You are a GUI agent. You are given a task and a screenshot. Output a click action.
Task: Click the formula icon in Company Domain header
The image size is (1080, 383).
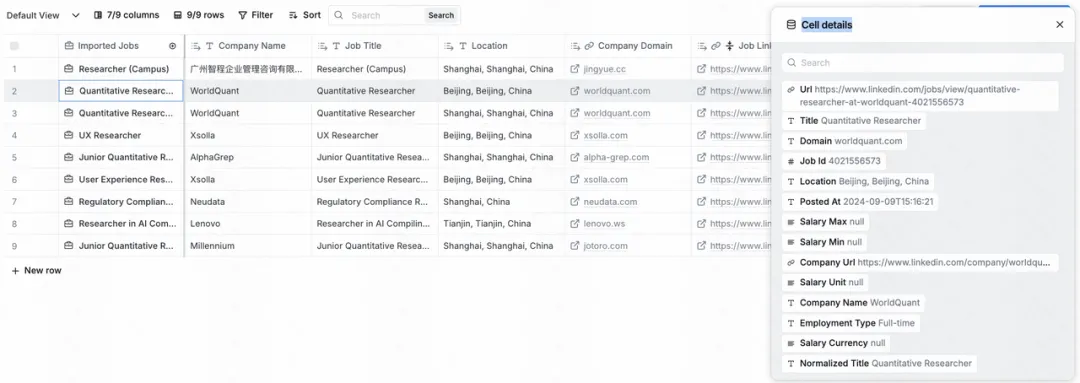point(575,46)
